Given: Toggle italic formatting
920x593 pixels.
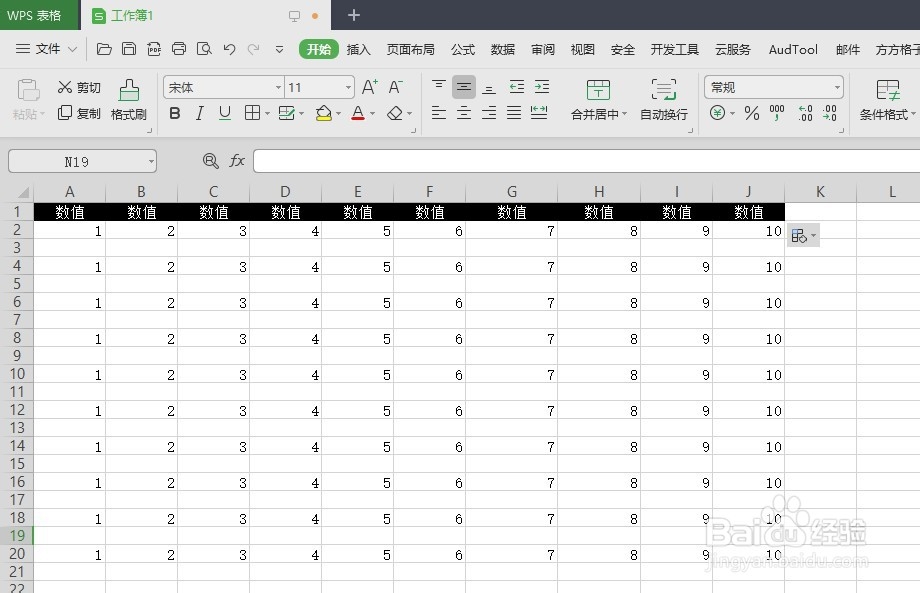Looking at the screenshot, I should click(199, 113).
